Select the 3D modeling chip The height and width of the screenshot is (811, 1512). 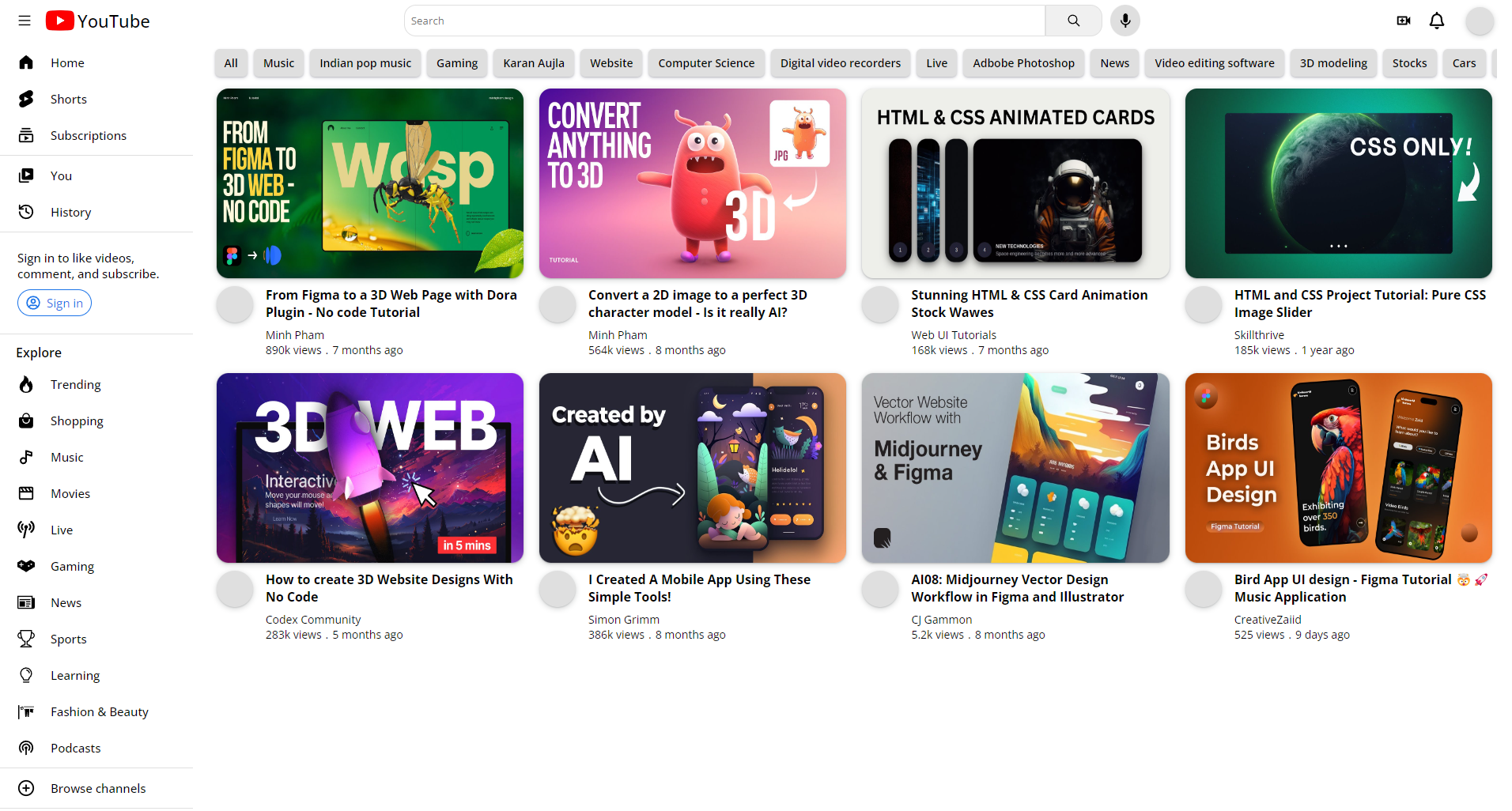click(x=1333, y=63)
